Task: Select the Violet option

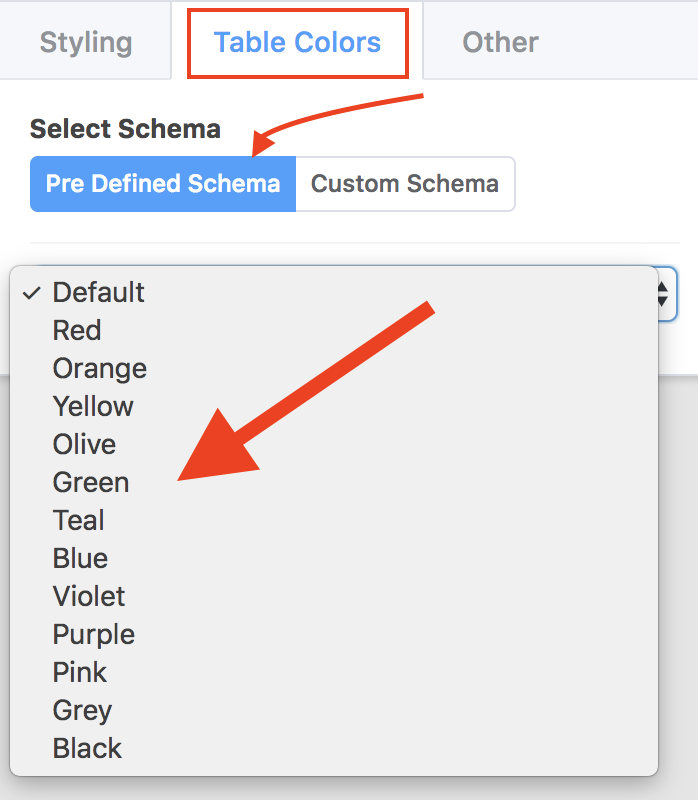Action: [89, 596]
